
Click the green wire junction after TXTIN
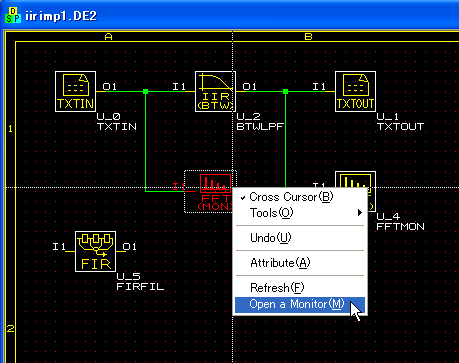(145, 91)
